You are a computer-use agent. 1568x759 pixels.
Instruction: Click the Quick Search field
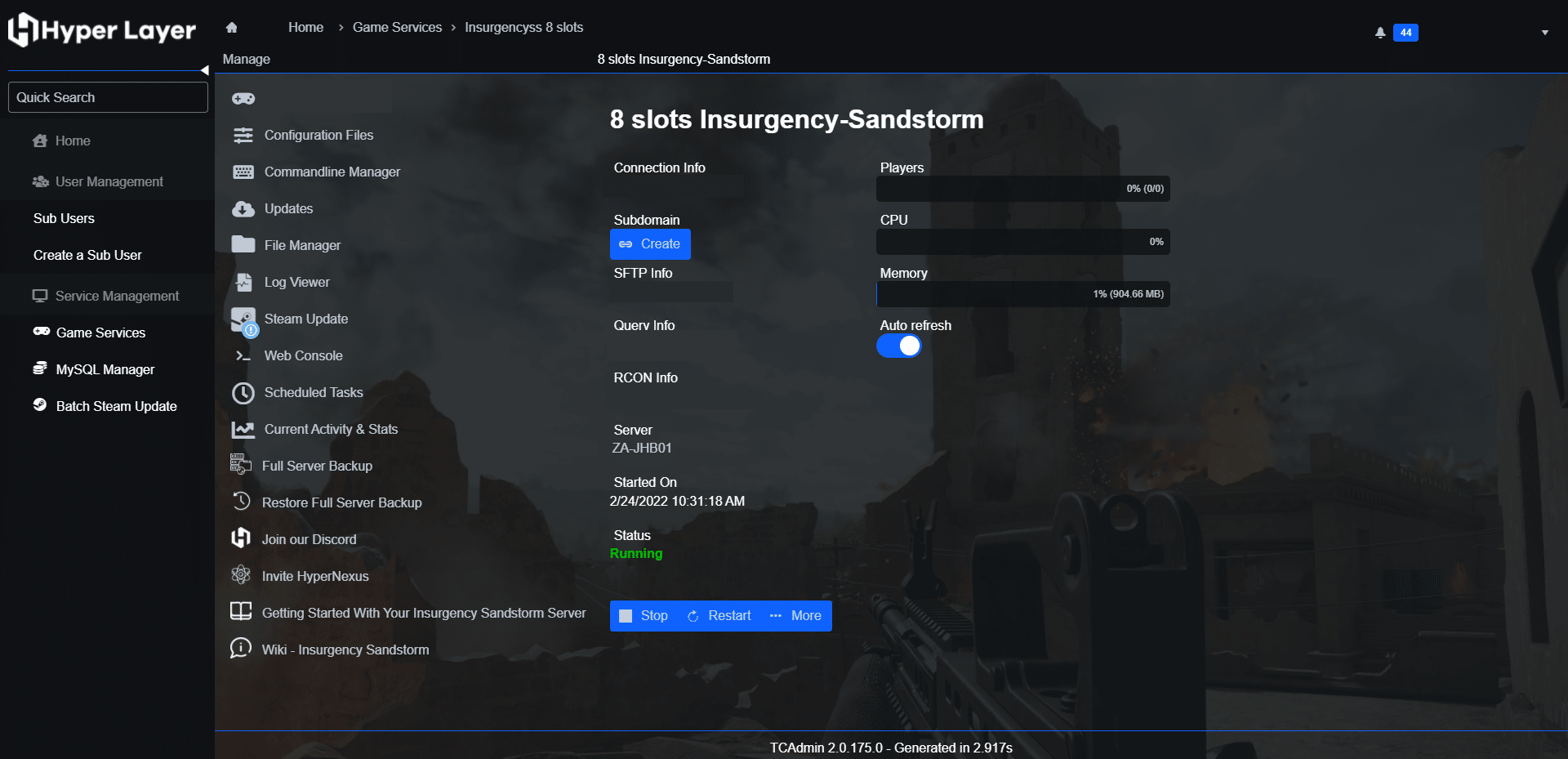[108, 97]
